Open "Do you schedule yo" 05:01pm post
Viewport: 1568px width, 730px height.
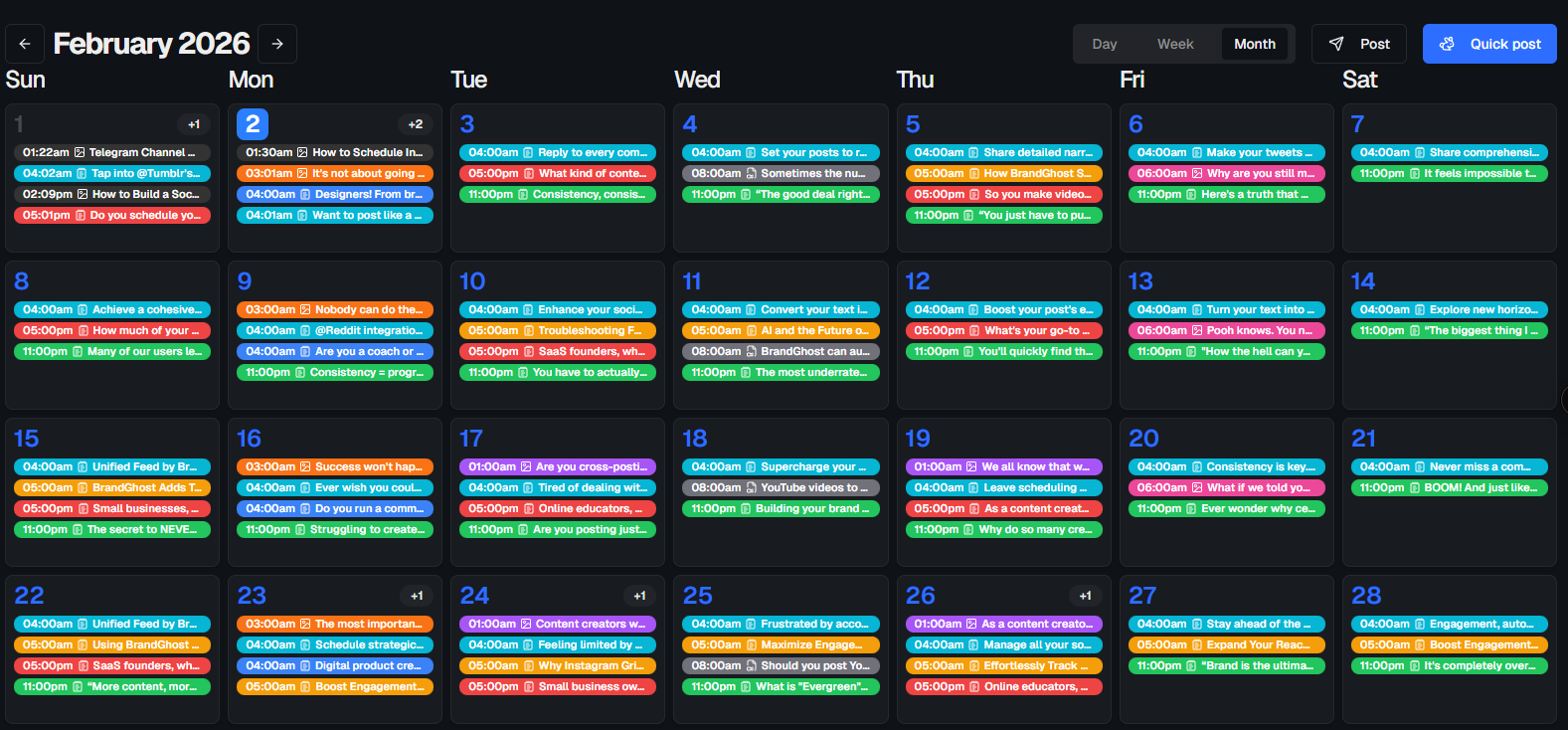pyautogui.click(x=112, y=215)
